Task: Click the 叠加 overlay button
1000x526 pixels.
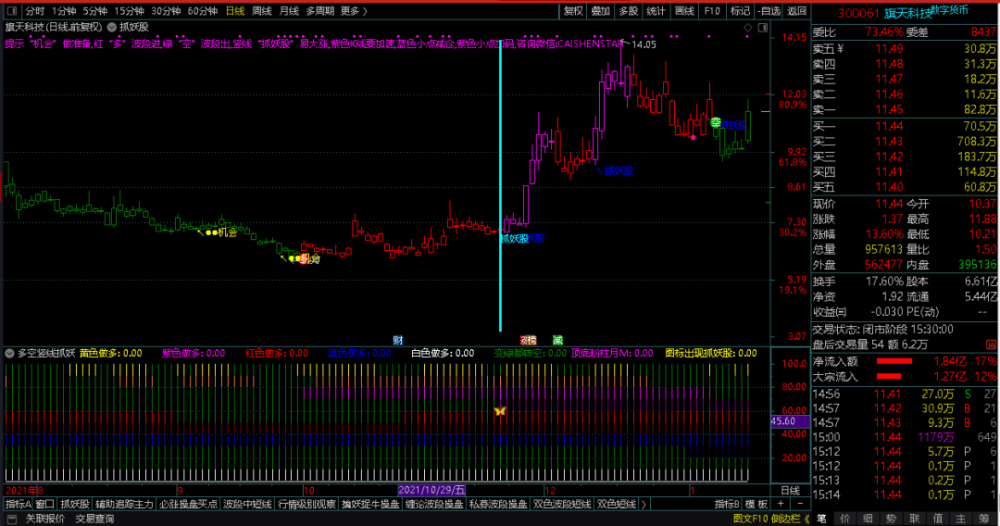Action: tap(600, 11)
